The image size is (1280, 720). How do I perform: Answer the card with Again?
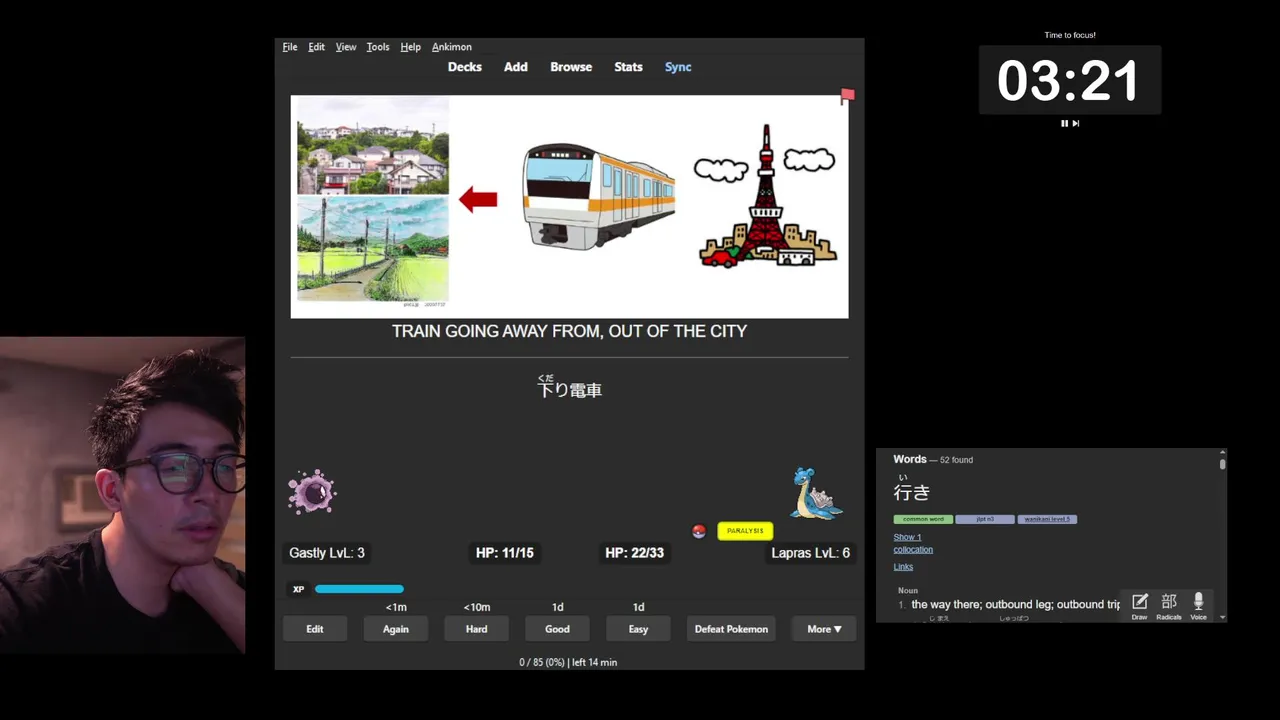point(396,629)
